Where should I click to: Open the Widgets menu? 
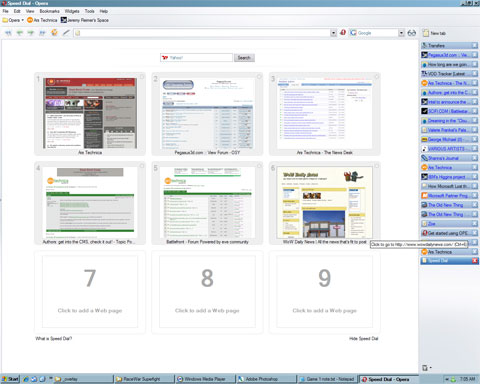click(x=72, y=11)
